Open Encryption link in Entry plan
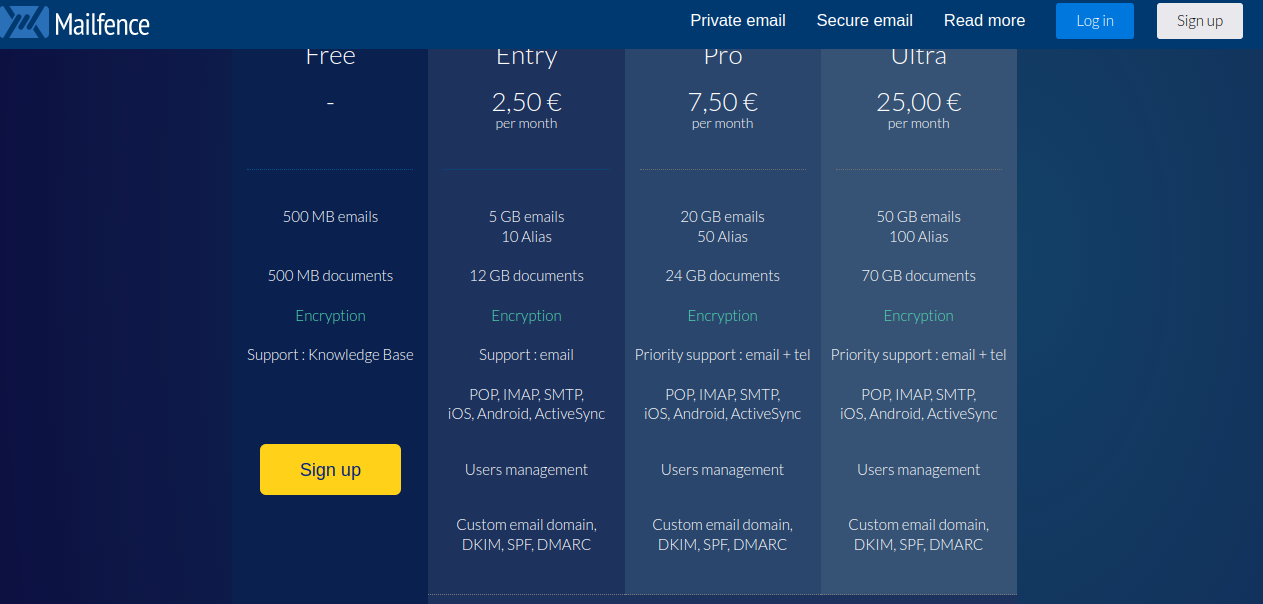The image size is (1263, 604). tap(526, 316)
